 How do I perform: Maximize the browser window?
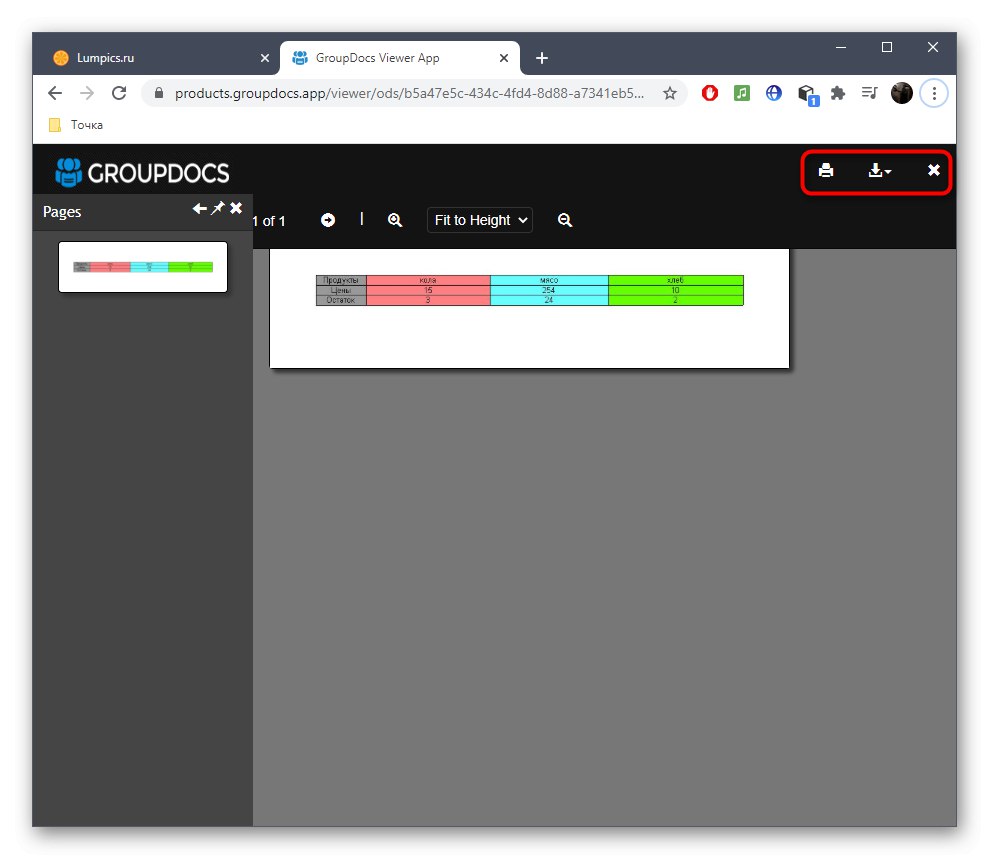(x=887, y=47)
